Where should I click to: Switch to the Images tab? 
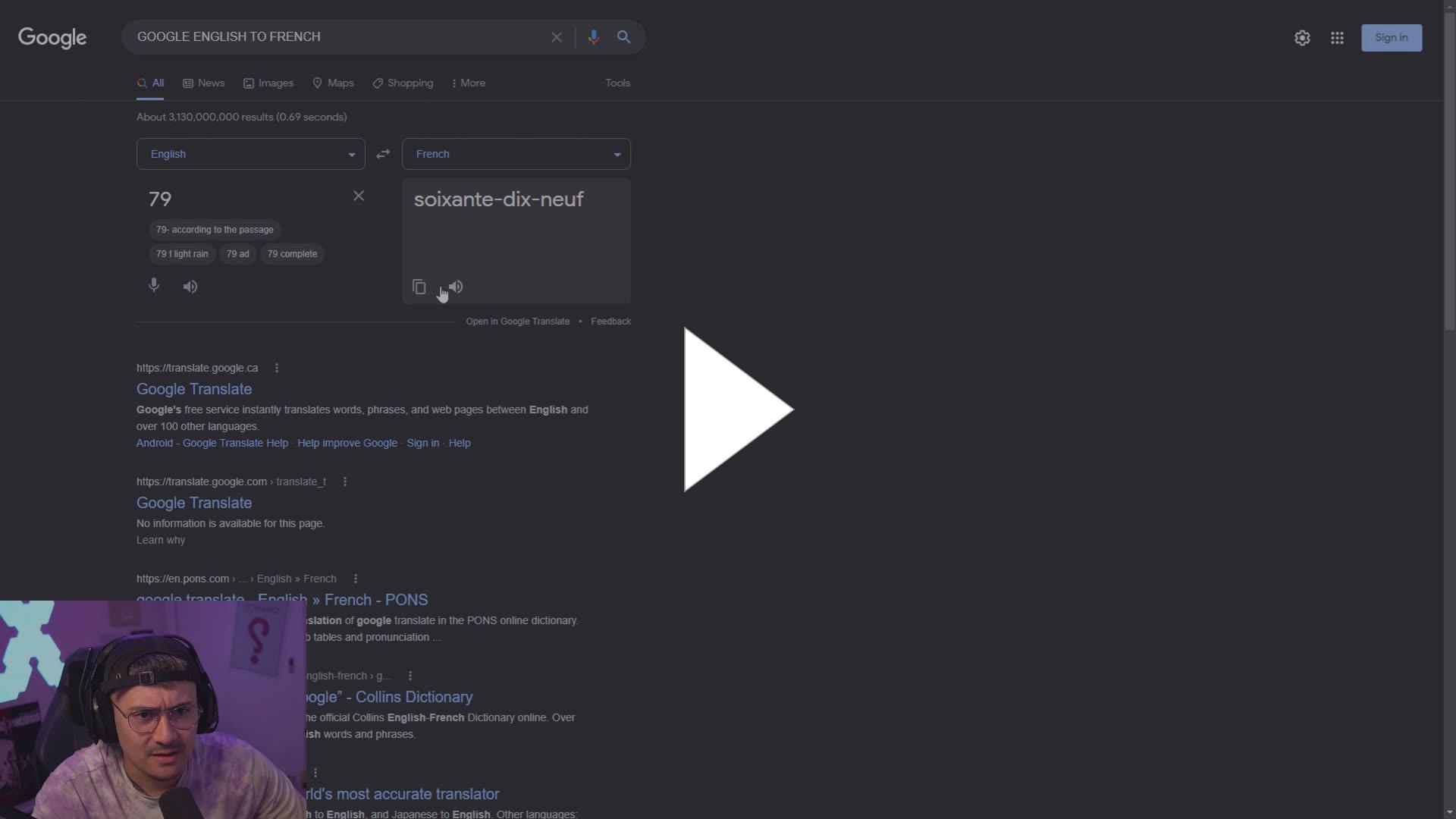pyautogui.click(x=268, y=83)
